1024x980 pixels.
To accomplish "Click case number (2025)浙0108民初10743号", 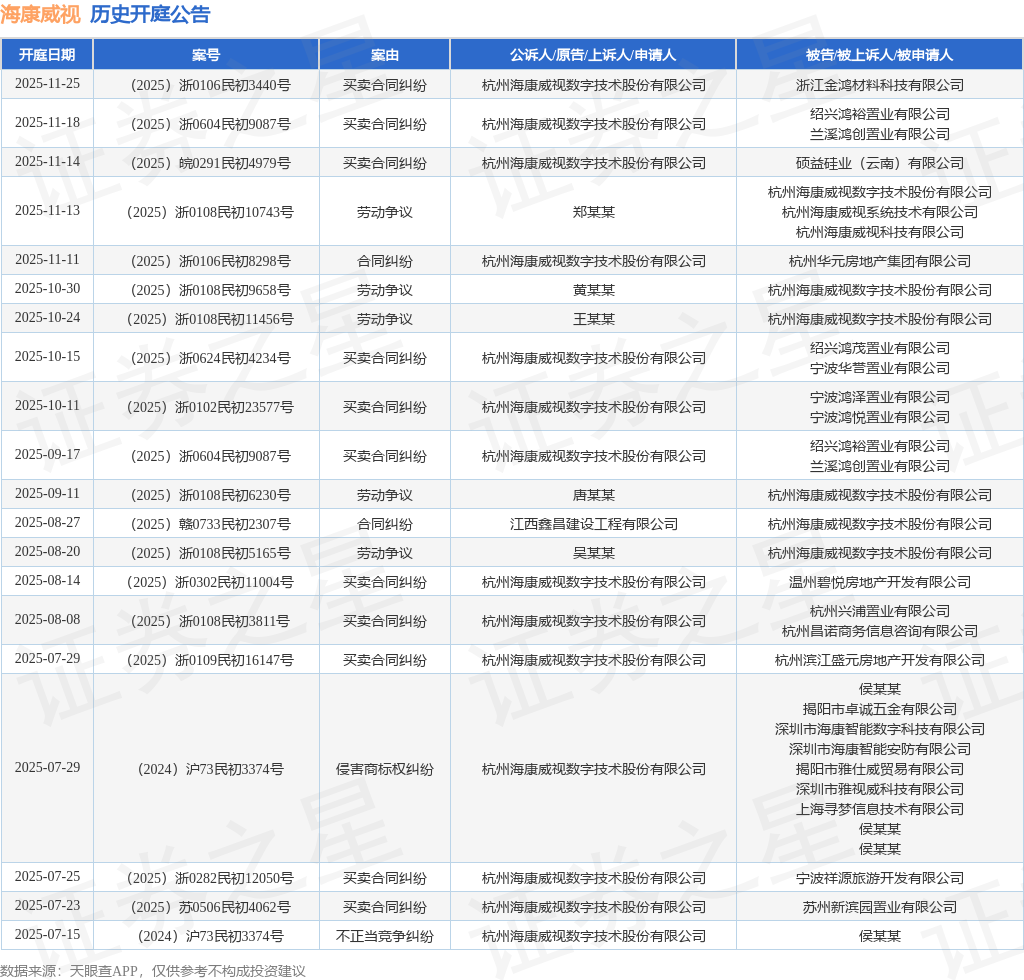I will (x=210, y=212).
